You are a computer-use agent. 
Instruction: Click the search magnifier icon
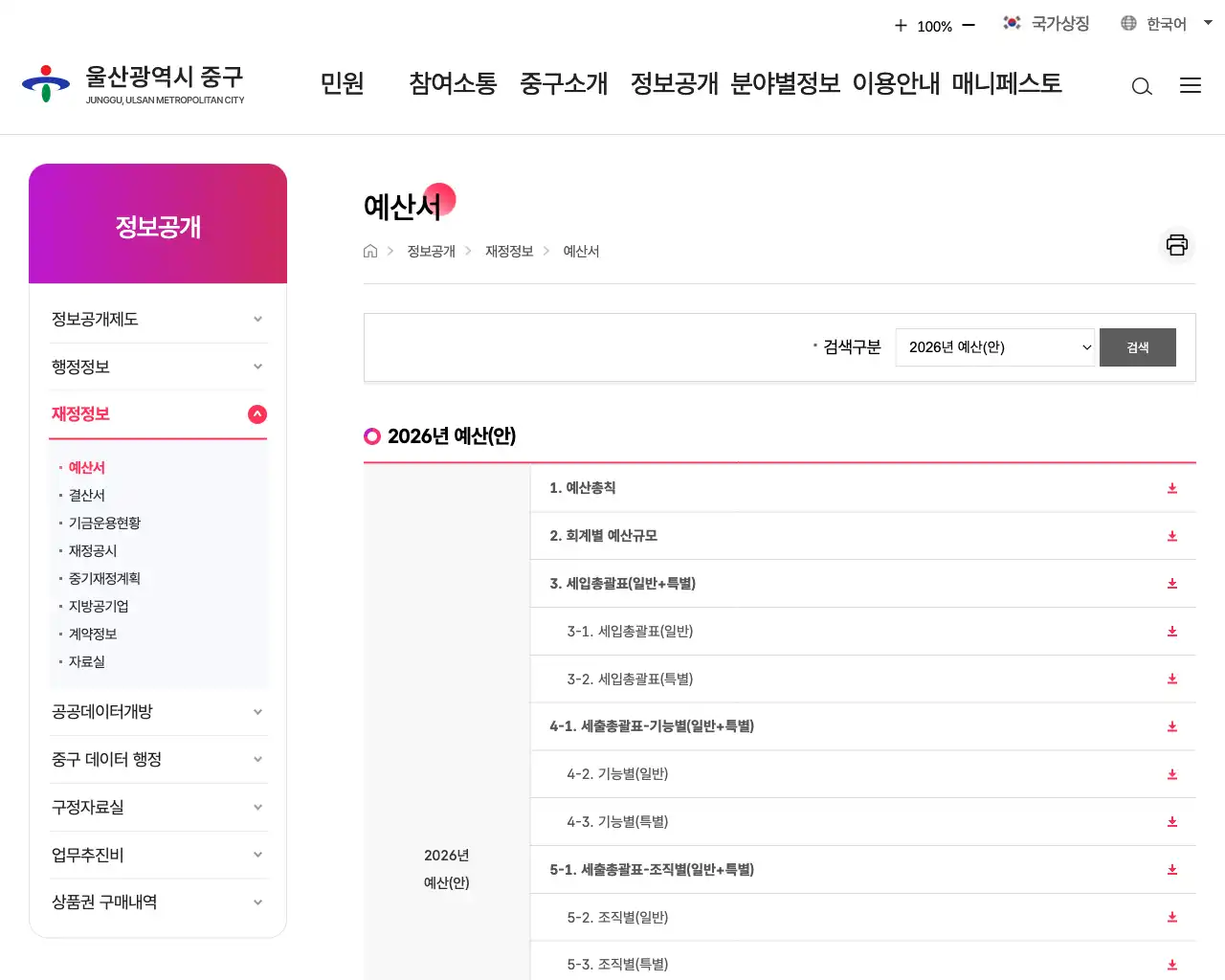(x=1142, y=85)
